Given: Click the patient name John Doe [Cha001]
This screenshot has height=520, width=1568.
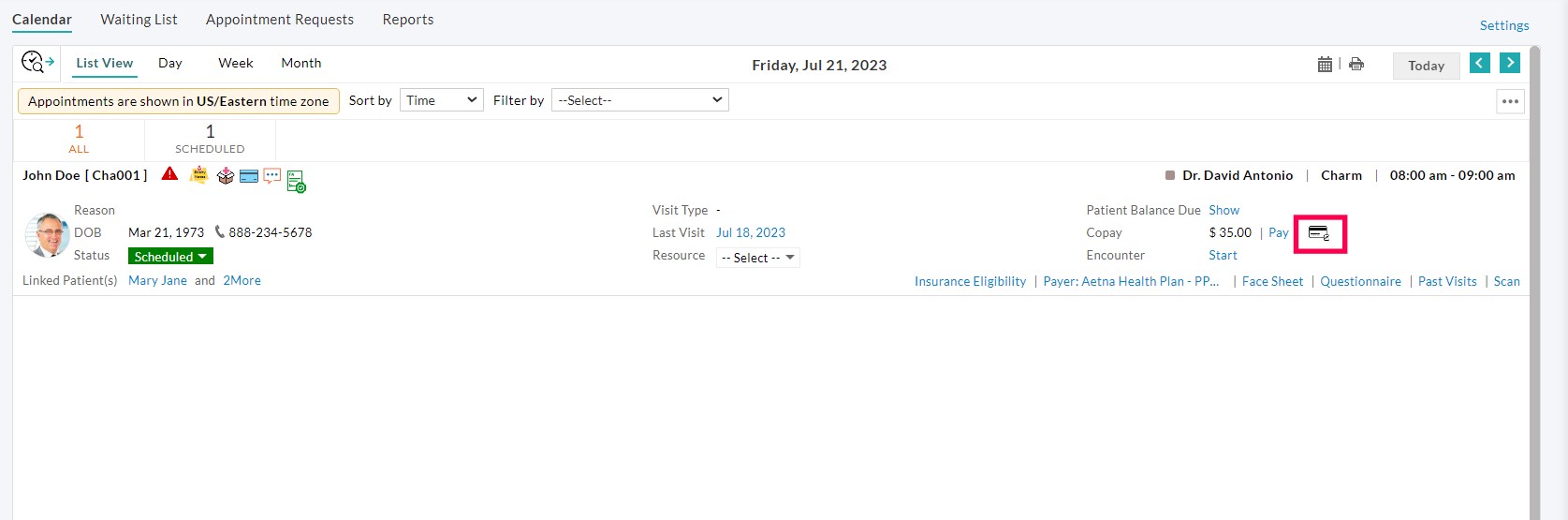Looking at the screenshot, I should coord(85,175).
